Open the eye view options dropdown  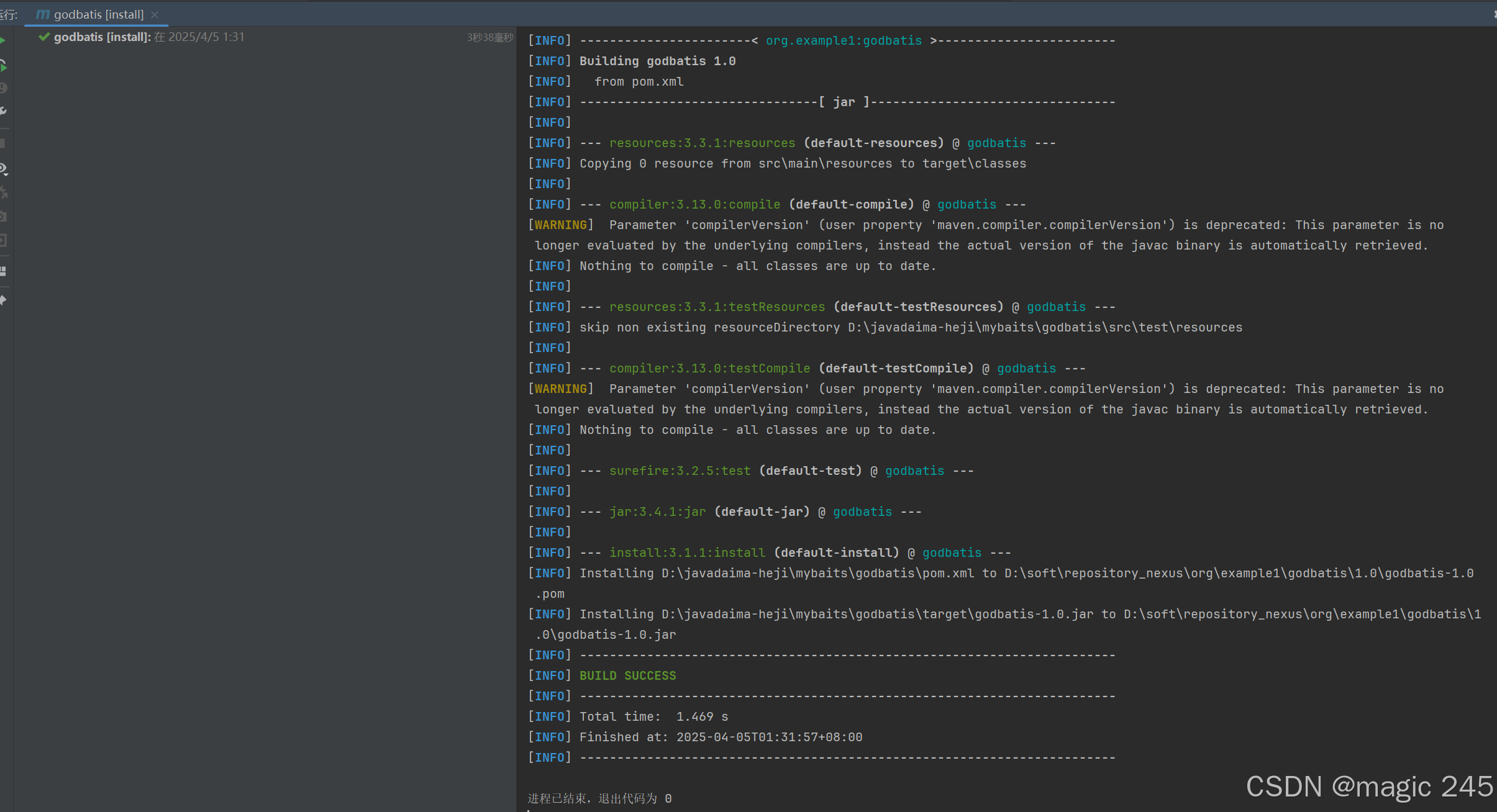tap(3, 169)
